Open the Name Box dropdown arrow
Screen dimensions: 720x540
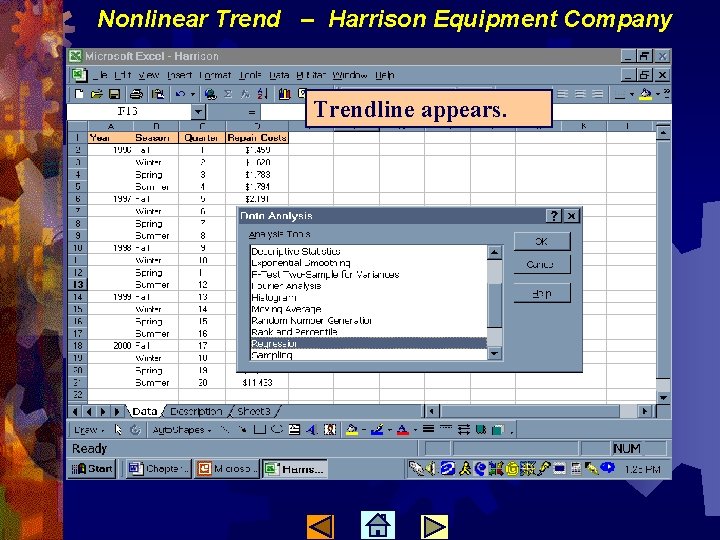[198, 112]
